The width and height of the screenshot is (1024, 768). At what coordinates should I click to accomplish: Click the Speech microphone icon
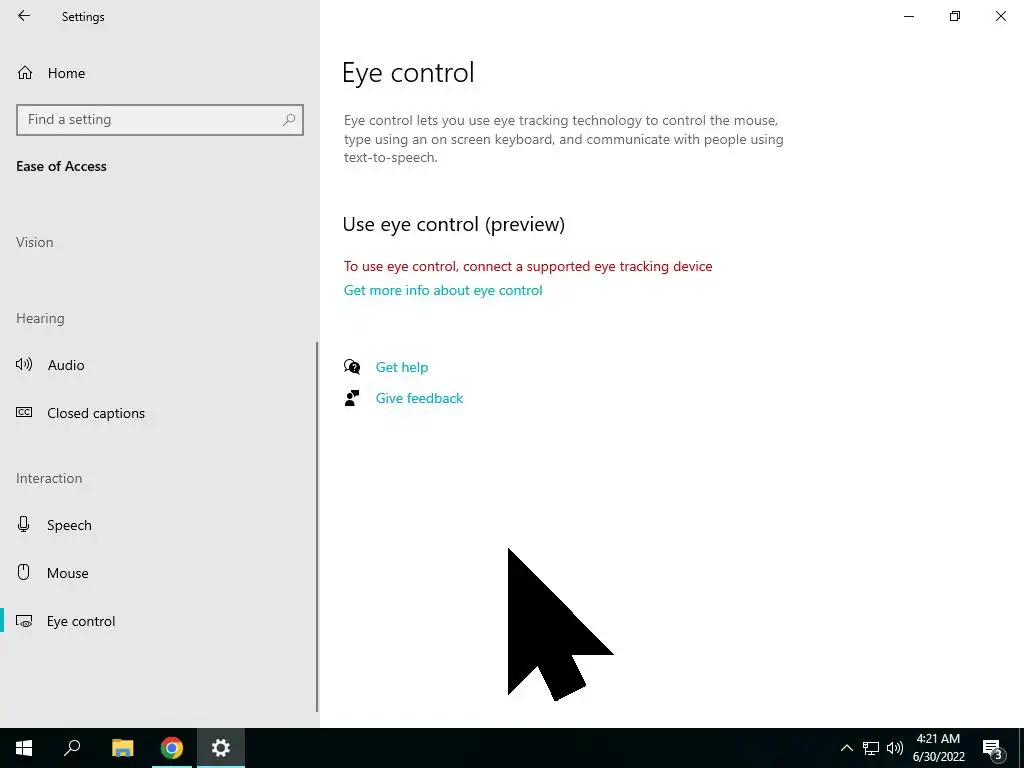click(x=24, y=524)
